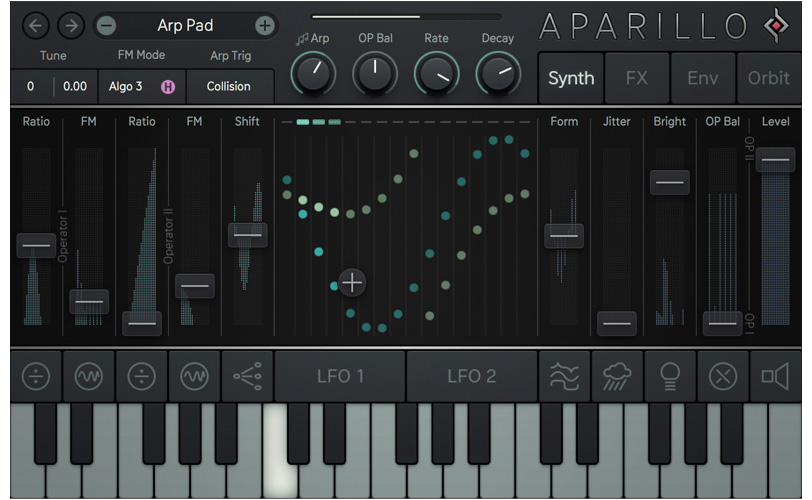Open the Algo 3 FM Mode selector
This screenshot has width=812, height=500.
[125, 86]
